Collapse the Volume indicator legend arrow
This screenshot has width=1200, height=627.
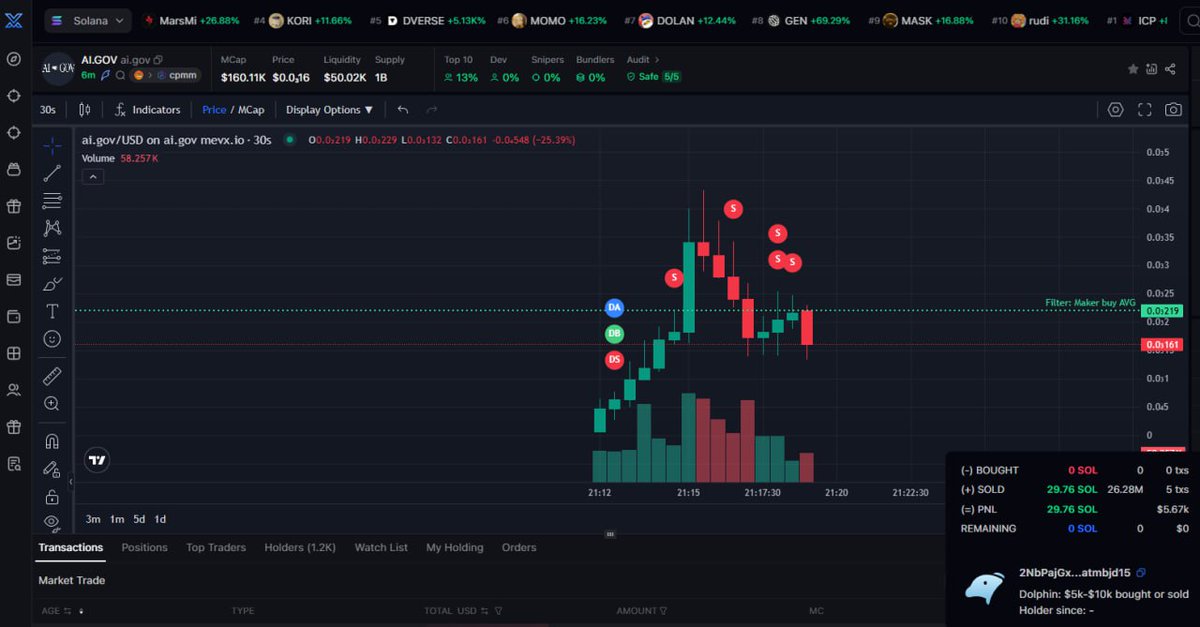click(x=92, y=177)
